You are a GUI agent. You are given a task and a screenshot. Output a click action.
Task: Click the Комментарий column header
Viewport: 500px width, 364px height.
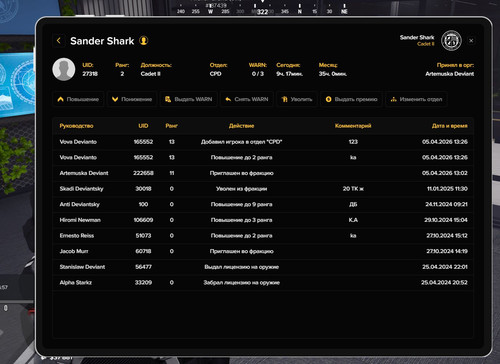tap(353, 126)
